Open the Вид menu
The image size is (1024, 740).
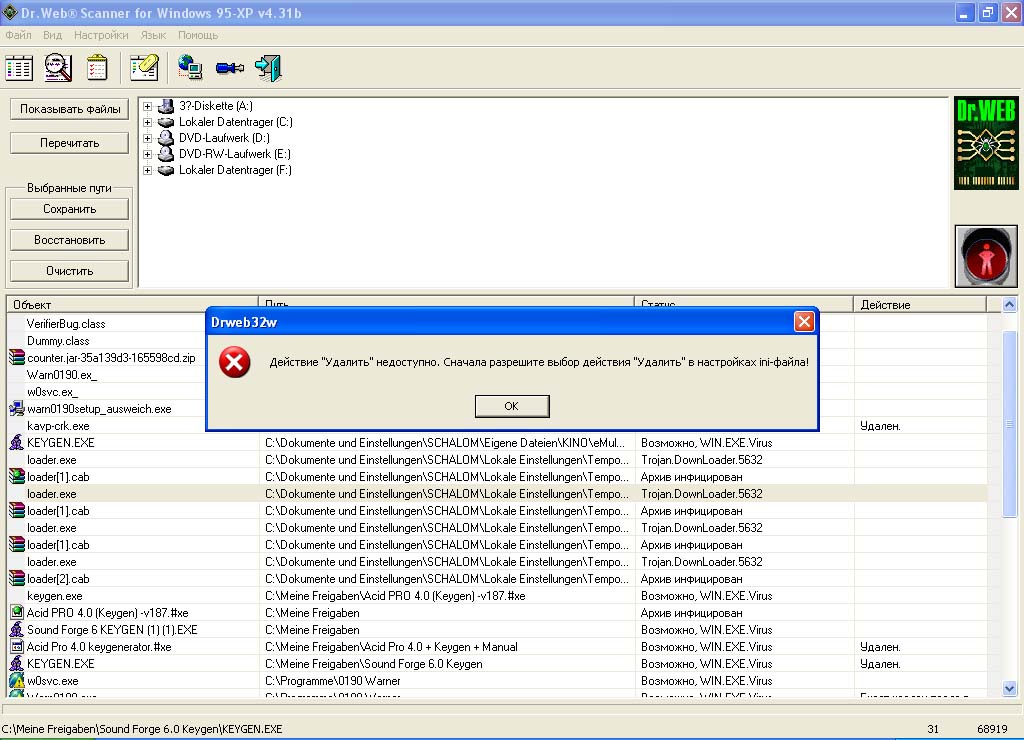52,35
